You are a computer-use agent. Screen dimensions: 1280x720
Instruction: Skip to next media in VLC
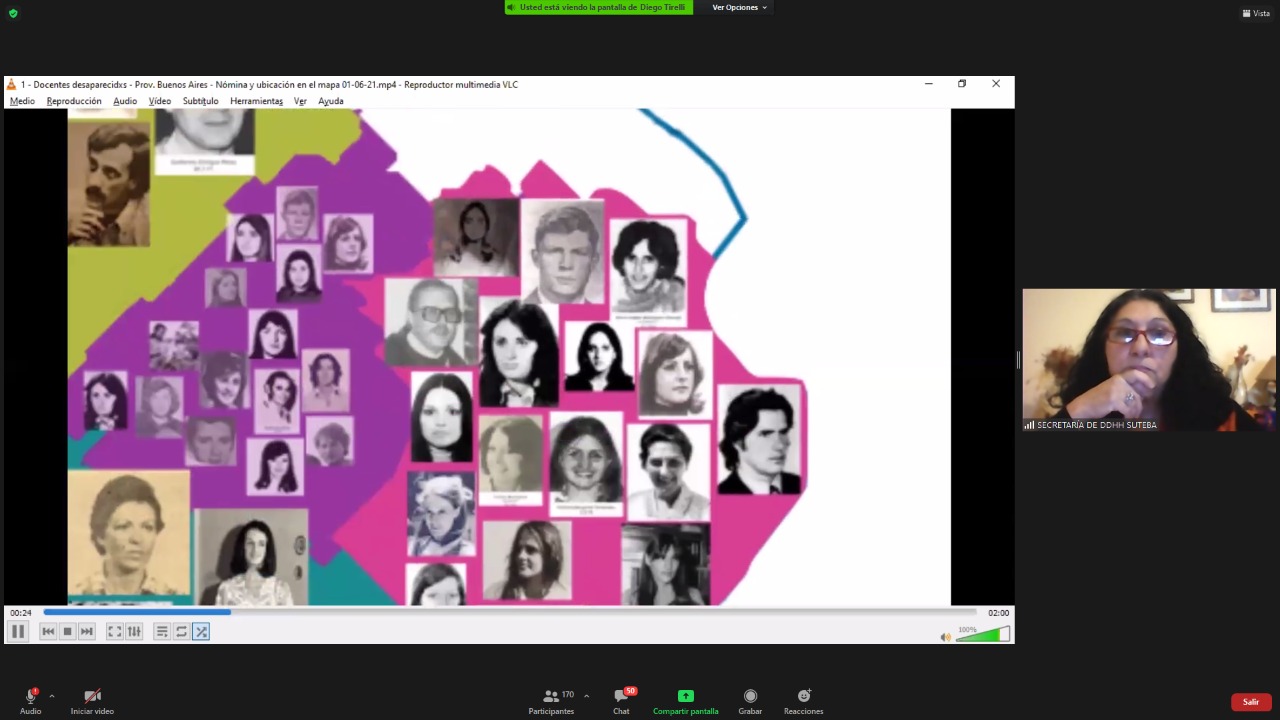point(87,631)
